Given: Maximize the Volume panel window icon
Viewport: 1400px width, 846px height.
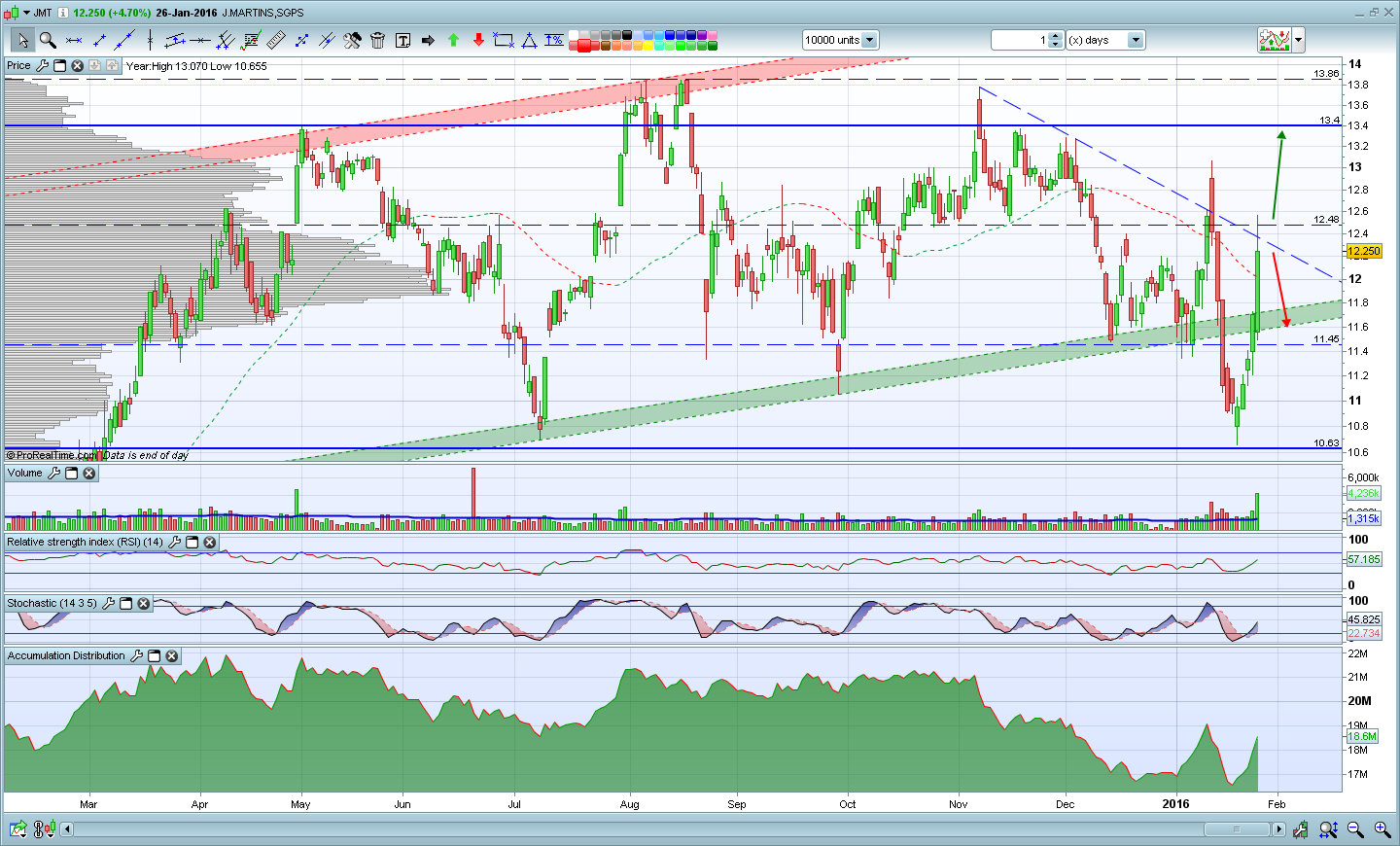Looking at the screenshot, I should click(x=71, y=474).
